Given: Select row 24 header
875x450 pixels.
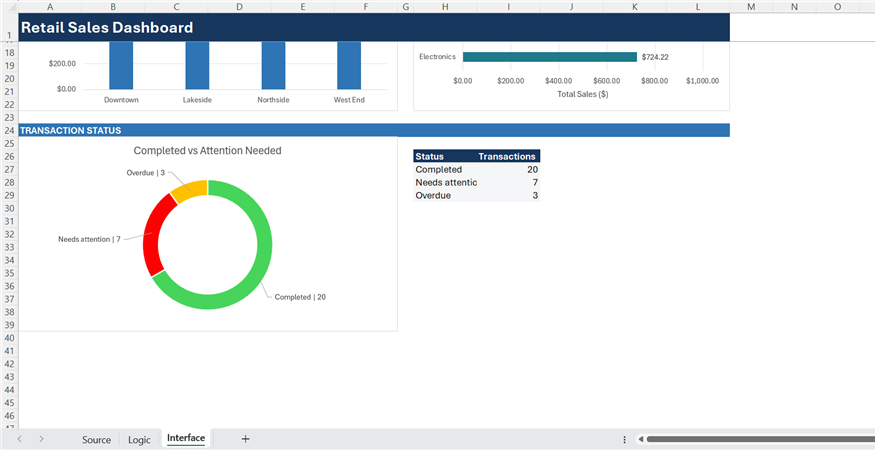Looking at the screenshot, I should click(x=9, y=131).
